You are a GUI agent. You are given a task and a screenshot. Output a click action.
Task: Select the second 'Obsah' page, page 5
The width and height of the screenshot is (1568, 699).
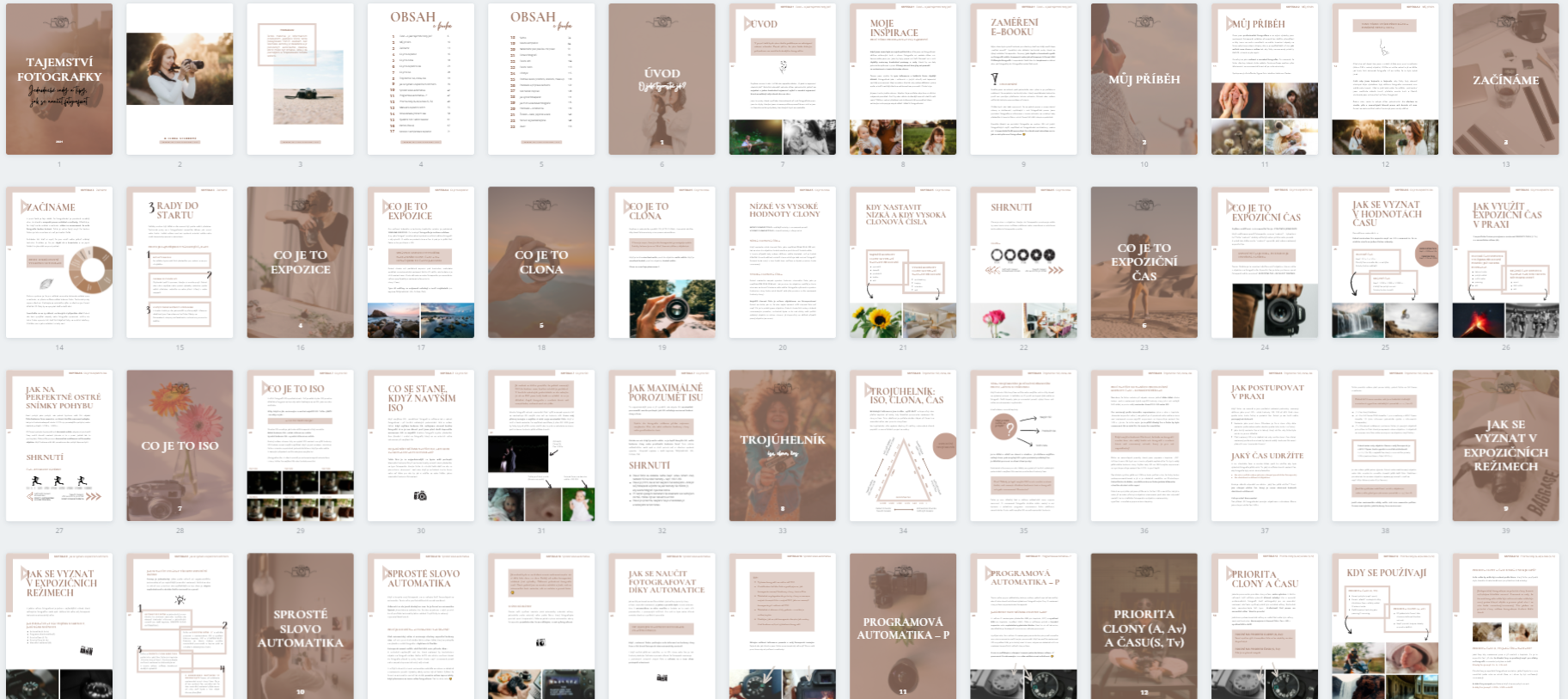tap(541, 79)
